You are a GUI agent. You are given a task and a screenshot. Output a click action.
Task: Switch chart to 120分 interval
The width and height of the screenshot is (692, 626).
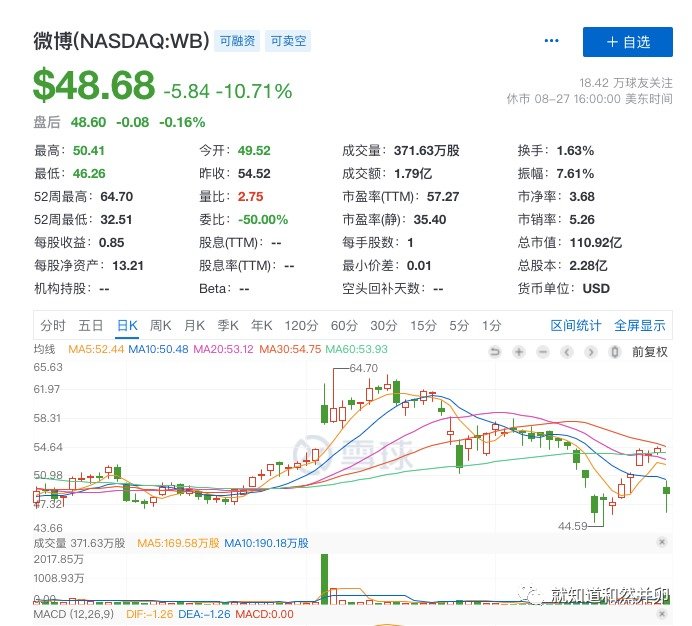click(301, 326)
